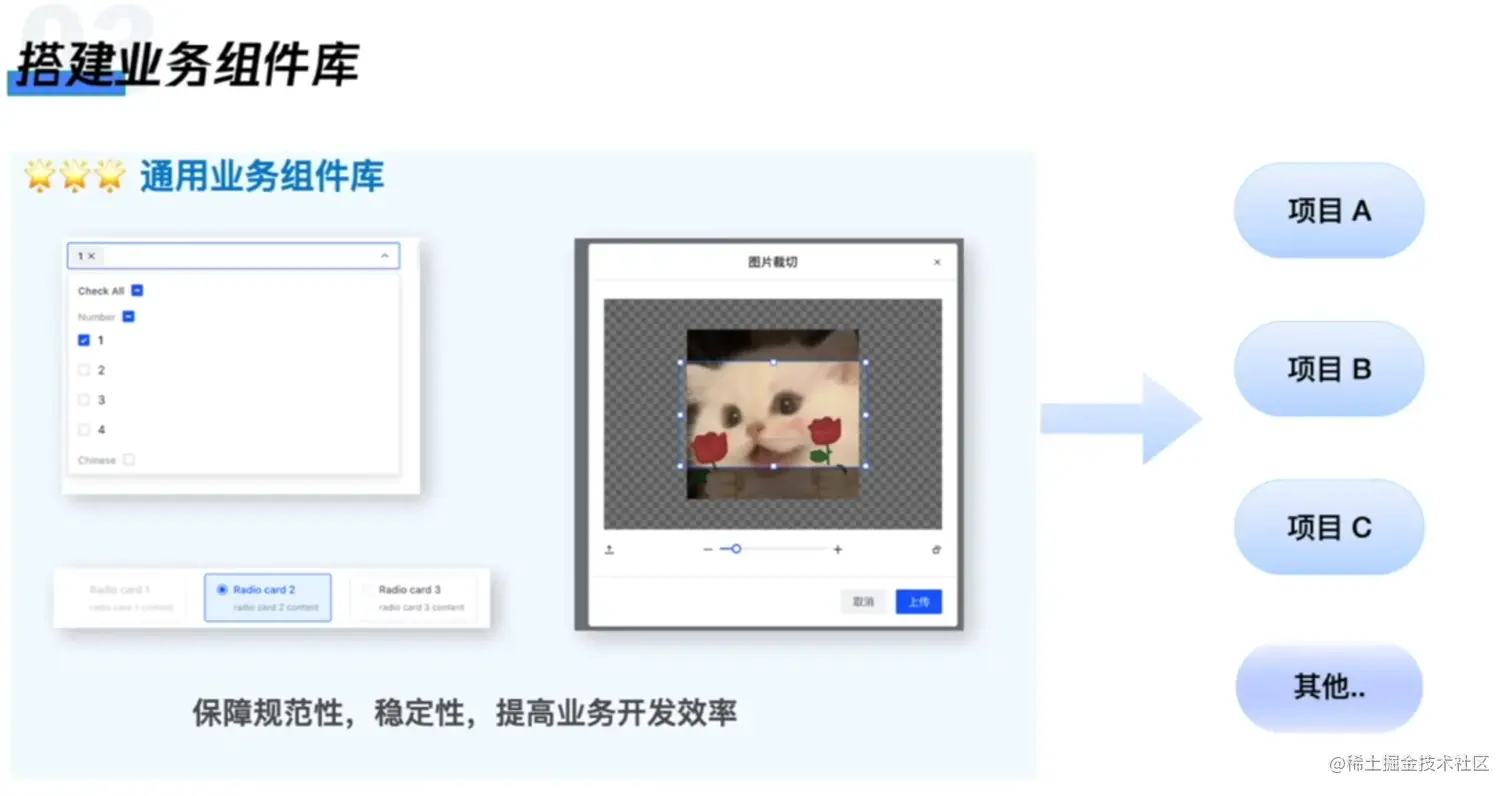Click the 搭建业务组件库 slide title

(186, 63)
